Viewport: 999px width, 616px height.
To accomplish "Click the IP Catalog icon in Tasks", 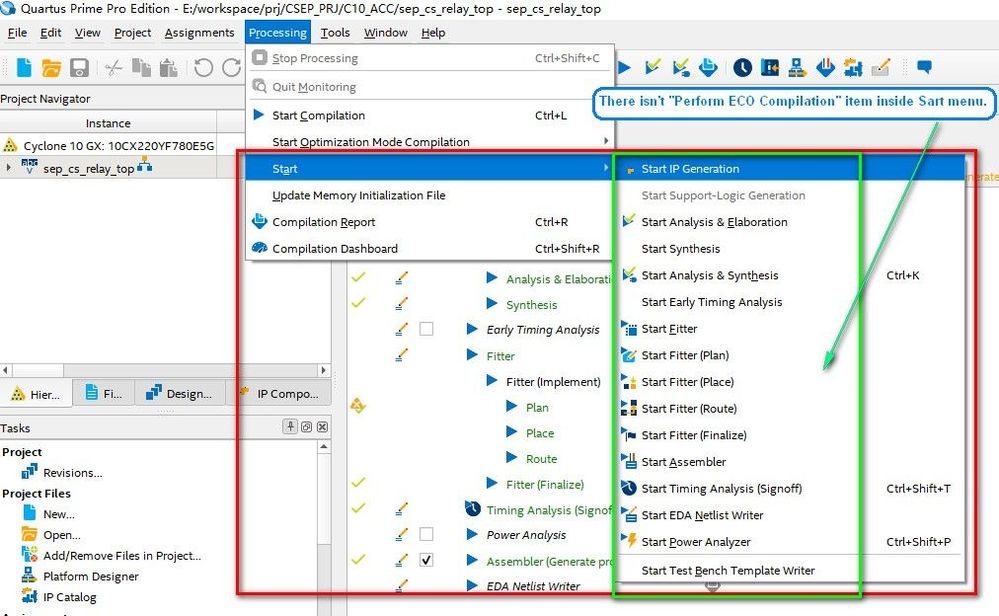I will (x=29, y=596).
